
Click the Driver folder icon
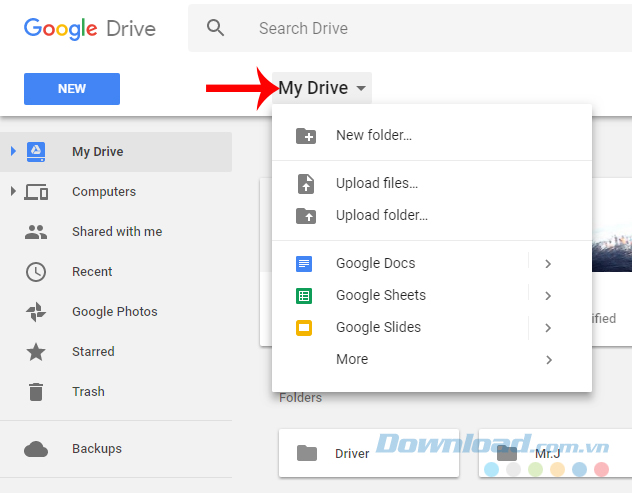[x=307, y=453]
